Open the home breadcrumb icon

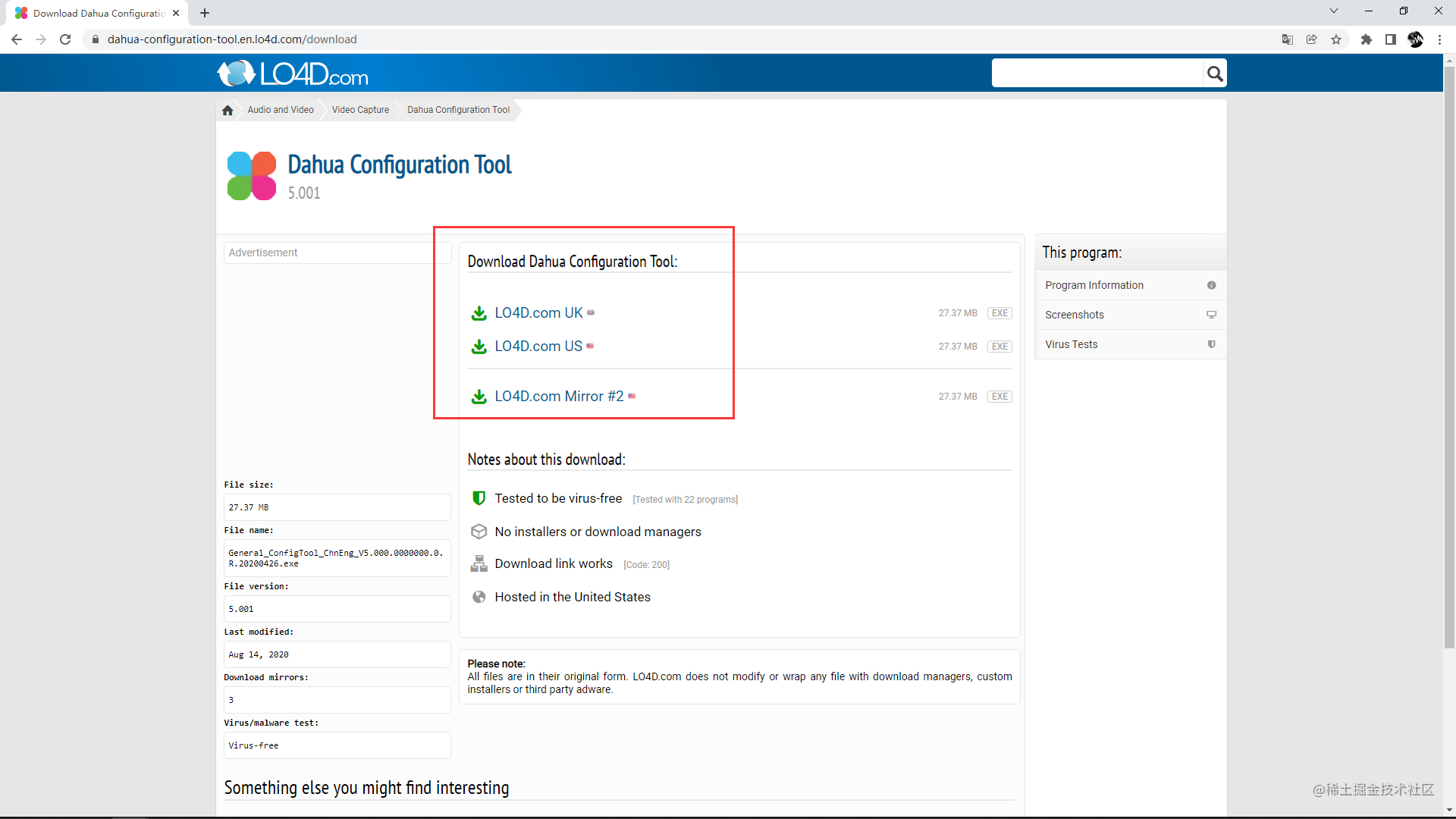pyautogui.click(x=227, y=110)
